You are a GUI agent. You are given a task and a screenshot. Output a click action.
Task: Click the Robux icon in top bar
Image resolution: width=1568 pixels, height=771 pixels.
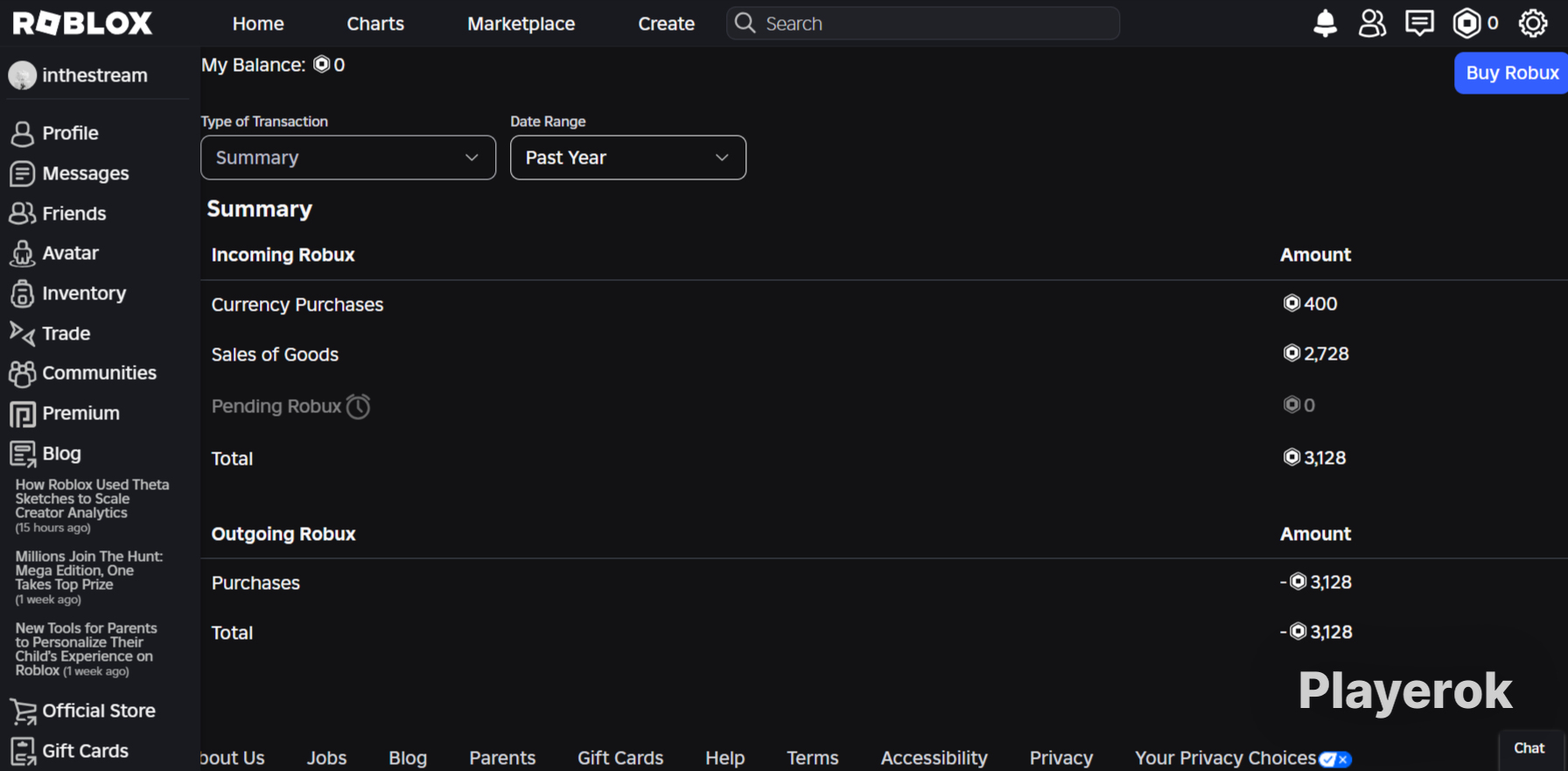click(x=1466, y=24)
